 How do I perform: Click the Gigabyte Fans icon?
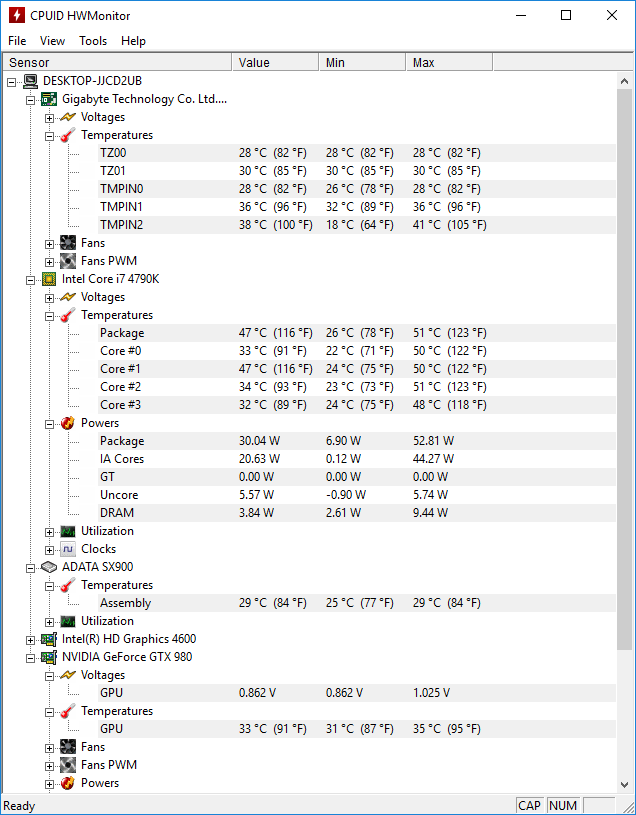pyautogui.click(x=68, y=243)
